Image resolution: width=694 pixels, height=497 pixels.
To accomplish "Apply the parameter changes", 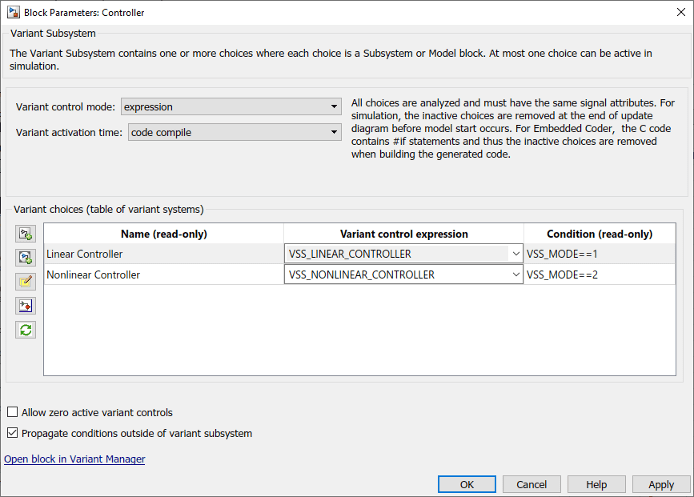I will [x=661, y=484].
